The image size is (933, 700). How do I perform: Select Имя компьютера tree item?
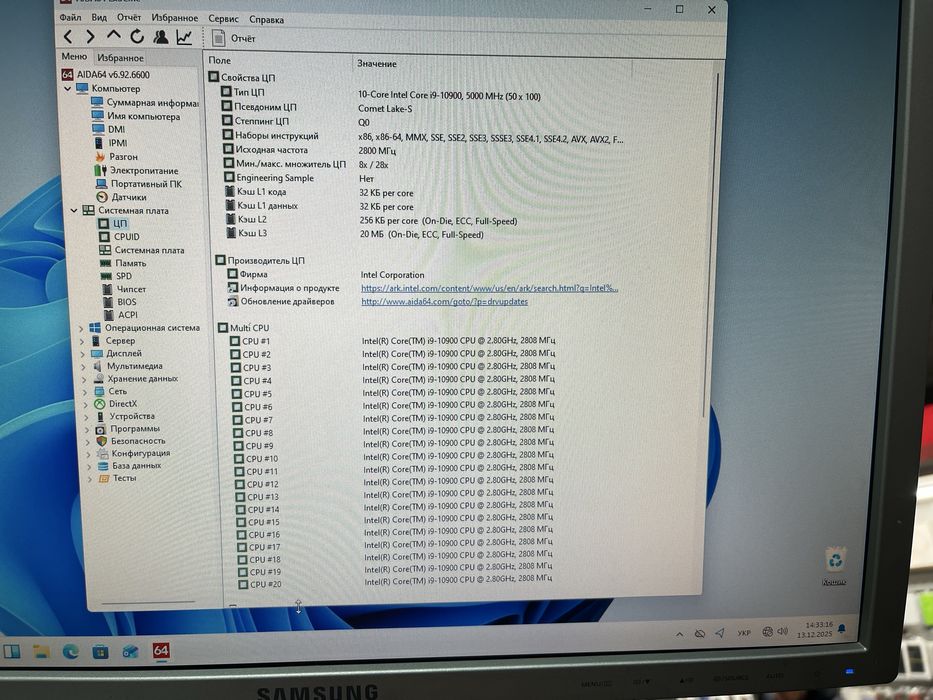coord(136,116)
